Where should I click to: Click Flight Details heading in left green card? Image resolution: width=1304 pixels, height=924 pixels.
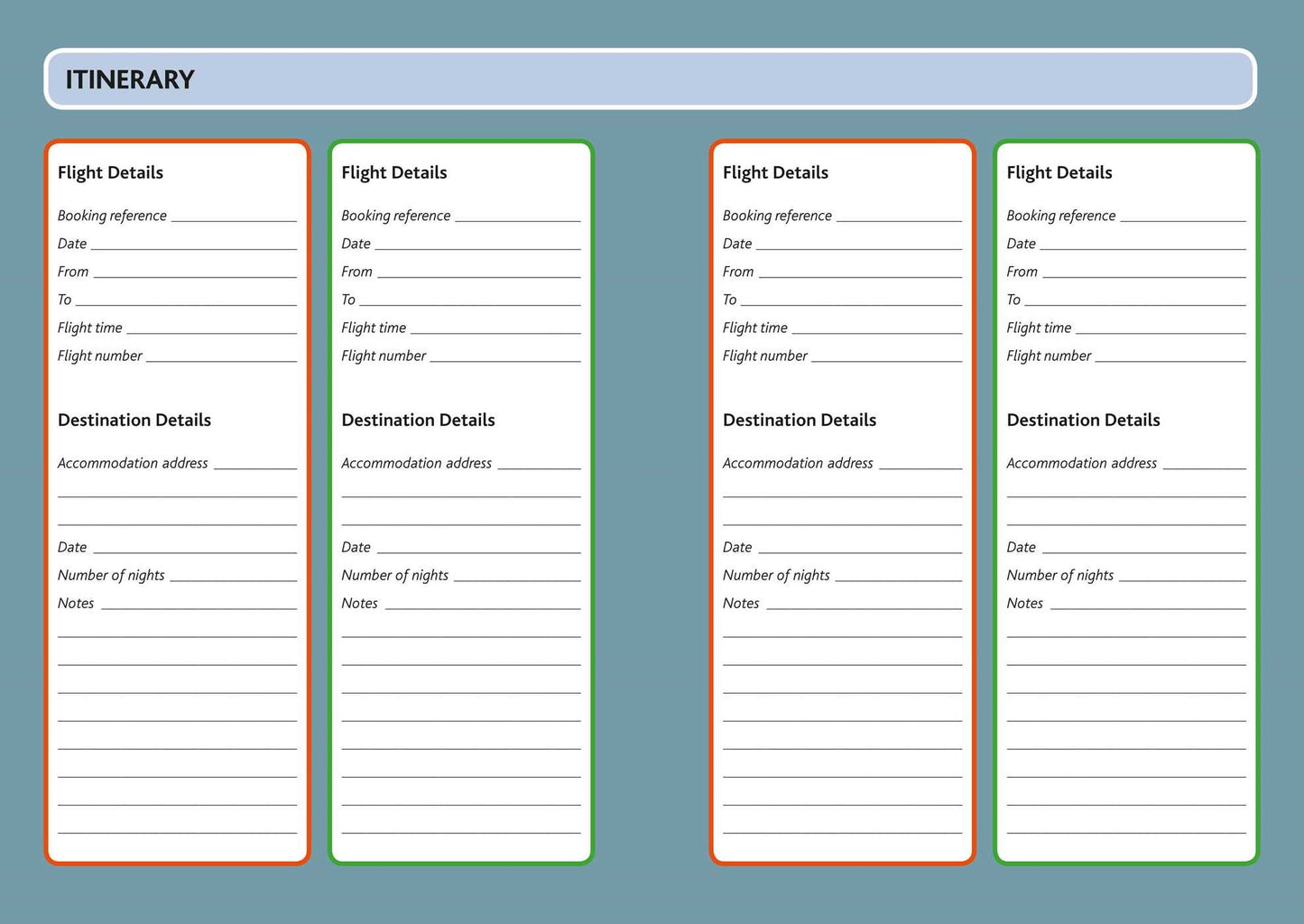coord(394,172)
